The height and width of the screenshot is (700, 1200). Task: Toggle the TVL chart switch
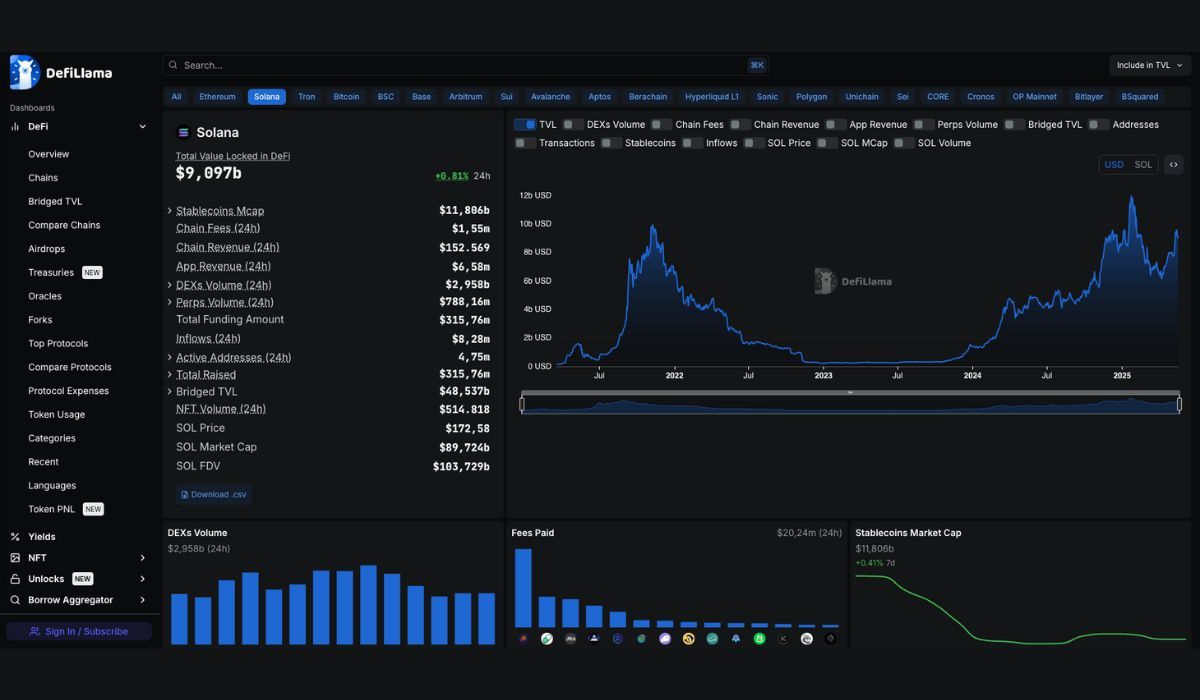click(525, 125)
